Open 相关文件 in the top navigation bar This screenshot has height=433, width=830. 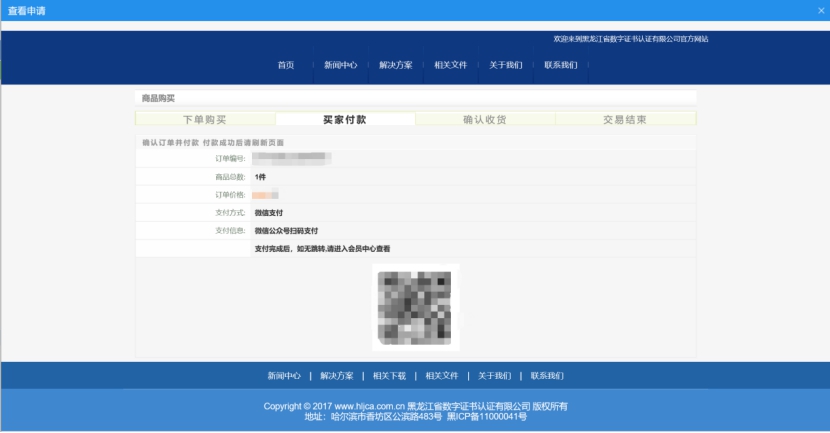(x=451, y=65)
